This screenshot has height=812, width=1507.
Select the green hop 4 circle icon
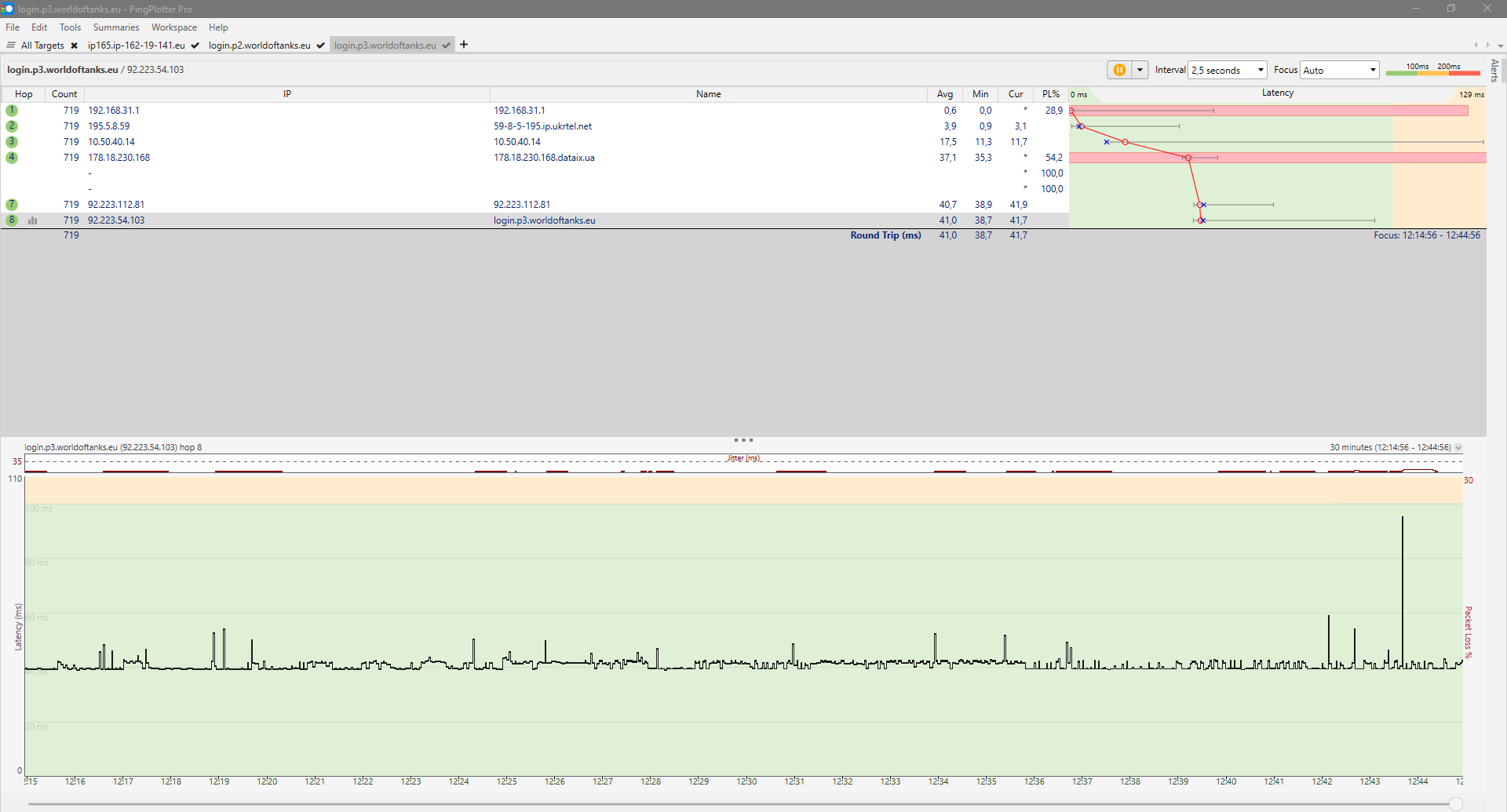pyautogui.click(x=12, y=158)
